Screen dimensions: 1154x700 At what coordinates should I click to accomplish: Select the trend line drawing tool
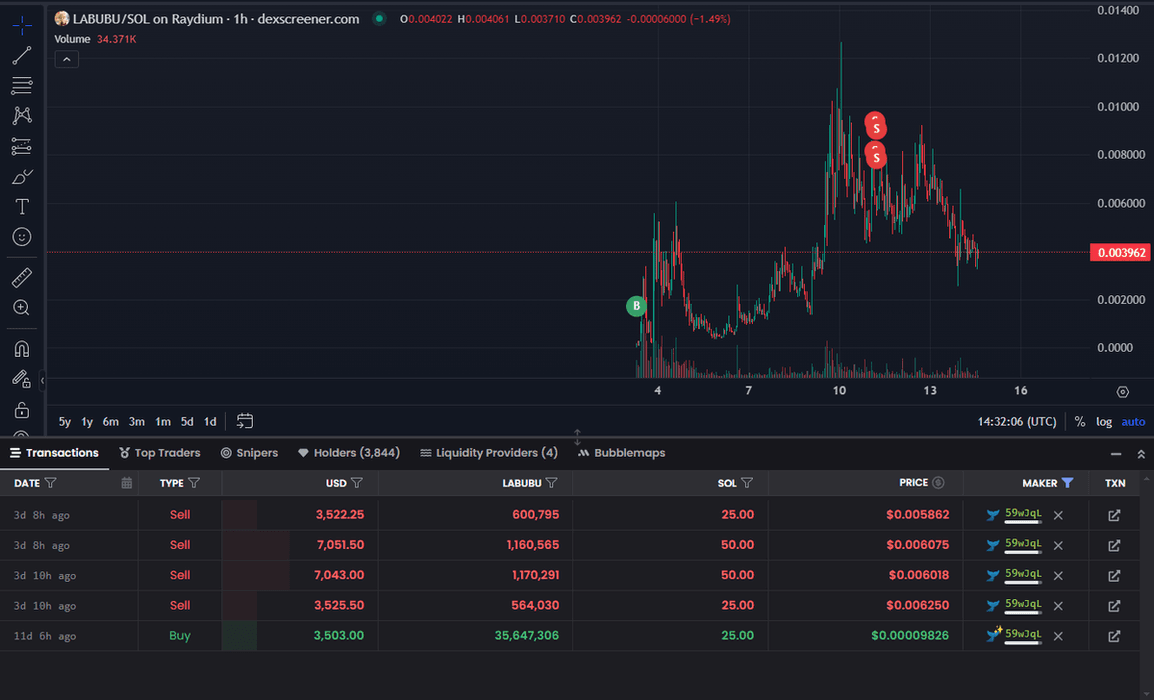[x=21, y=56]
